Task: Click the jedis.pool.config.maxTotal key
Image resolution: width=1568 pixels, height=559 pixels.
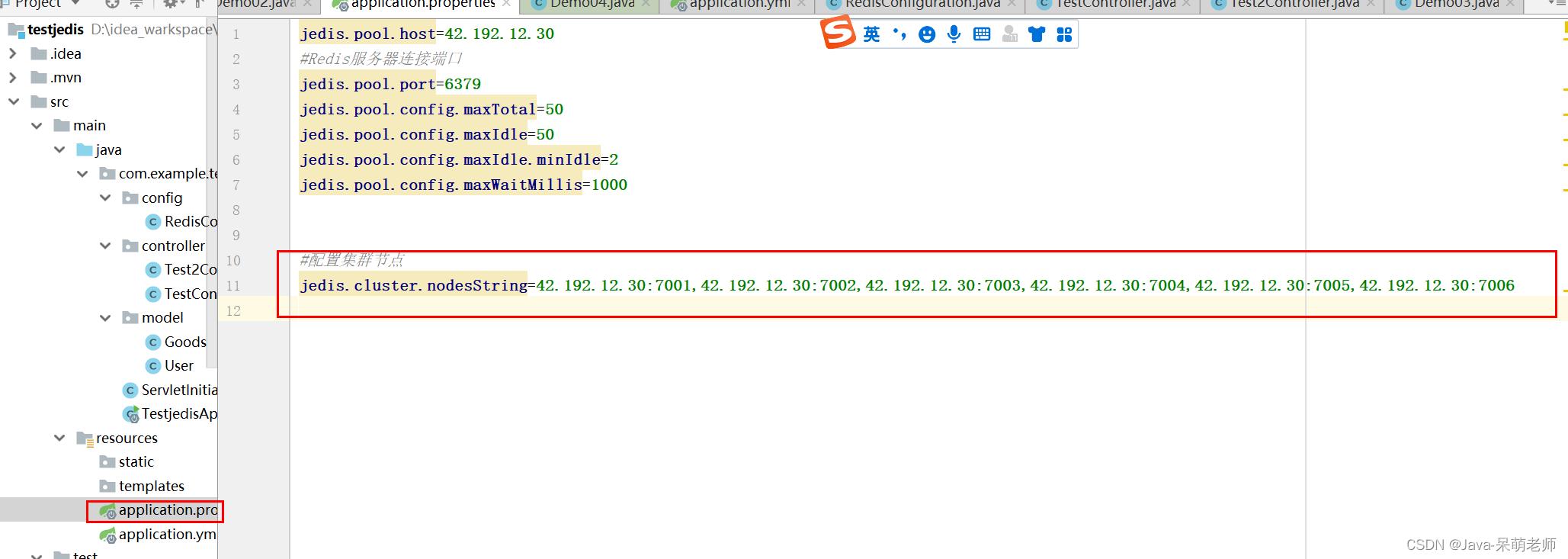Action: click(x=418, y=110)
